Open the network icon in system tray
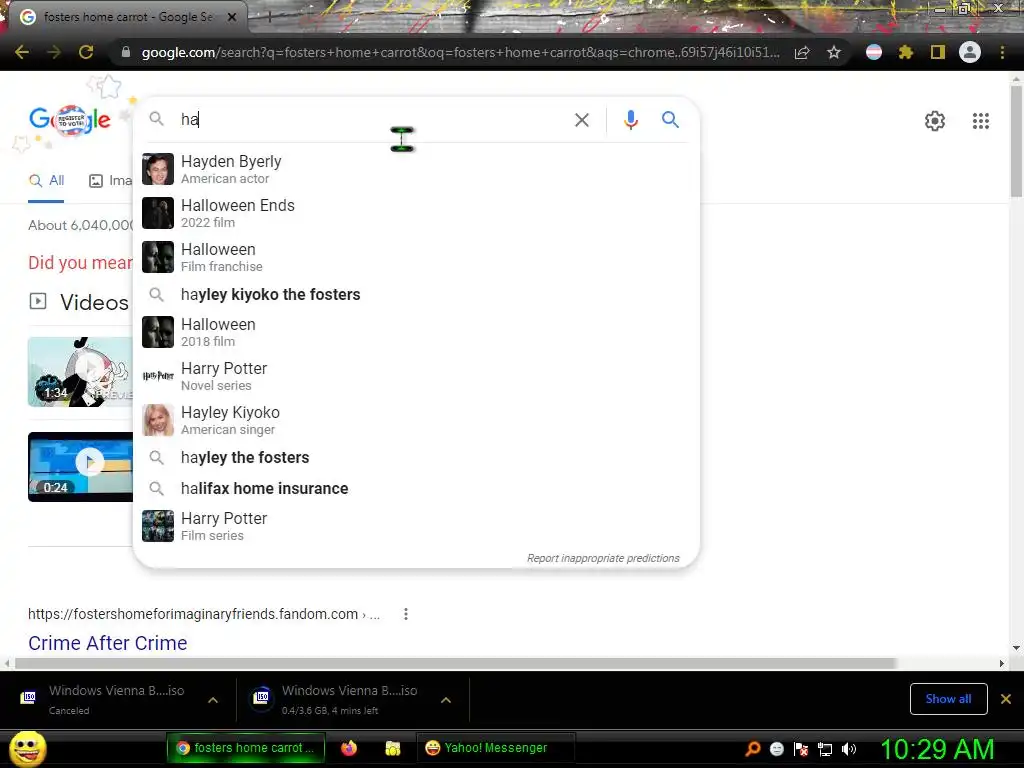1024x768 pixels. pyautogui.click(x=825, y=749)
